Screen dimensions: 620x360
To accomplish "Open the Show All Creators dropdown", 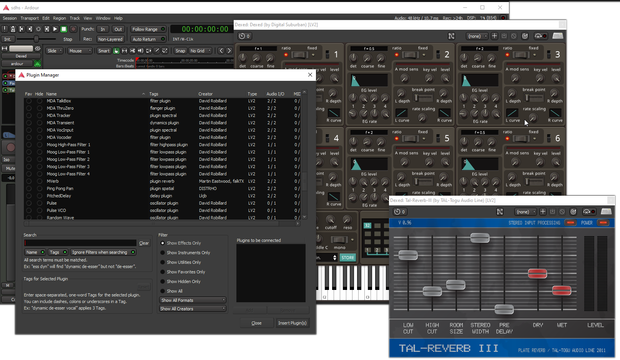I will [x=193, y=309].
